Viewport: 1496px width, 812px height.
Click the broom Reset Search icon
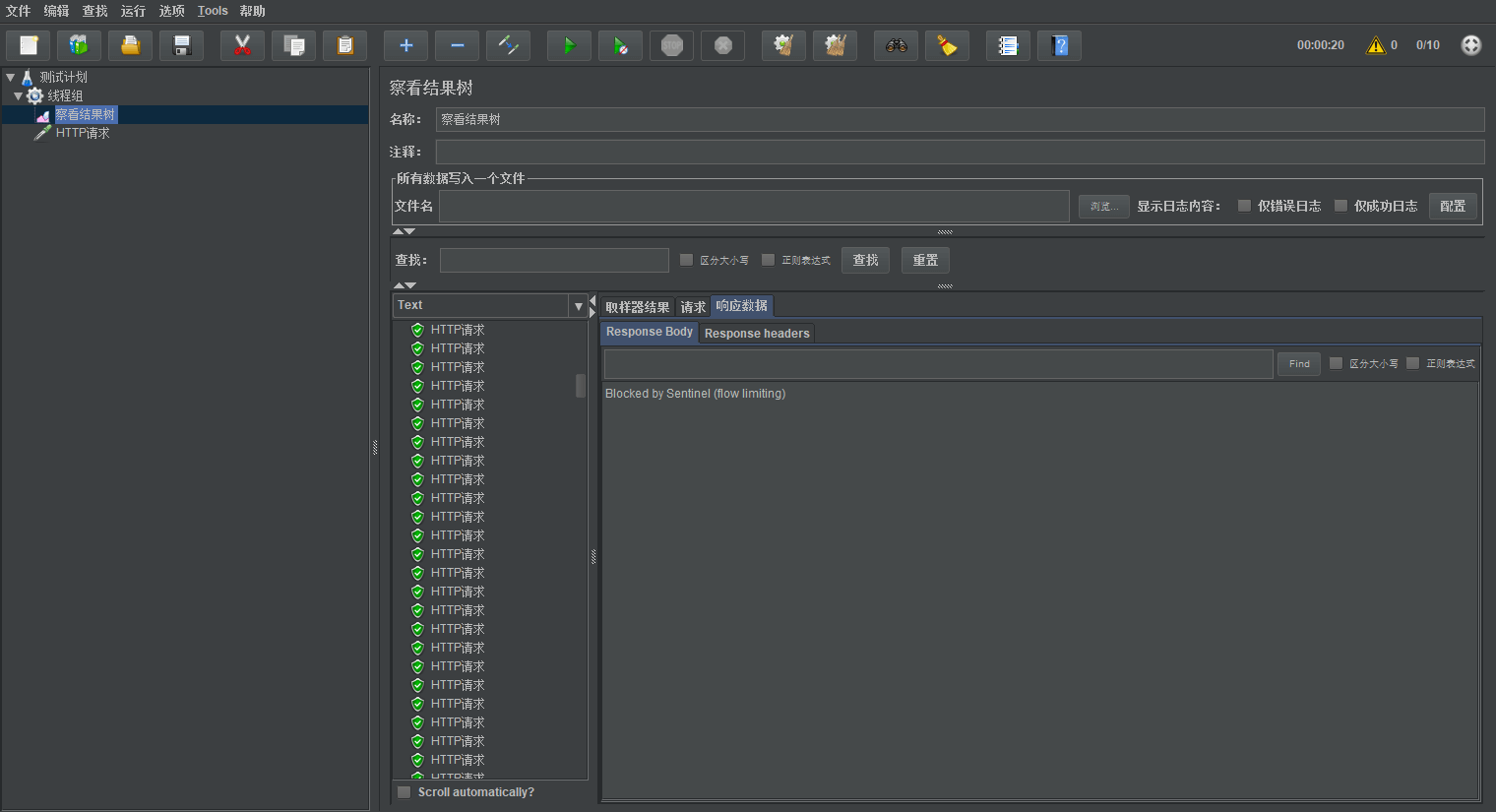click(x=947, y=45)
